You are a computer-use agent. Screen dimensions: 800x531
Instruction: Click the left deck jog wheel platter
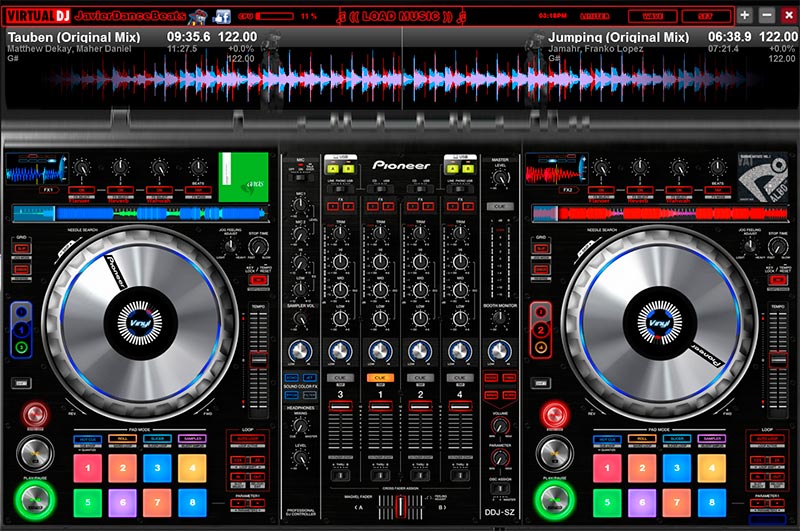click(140, 323)
